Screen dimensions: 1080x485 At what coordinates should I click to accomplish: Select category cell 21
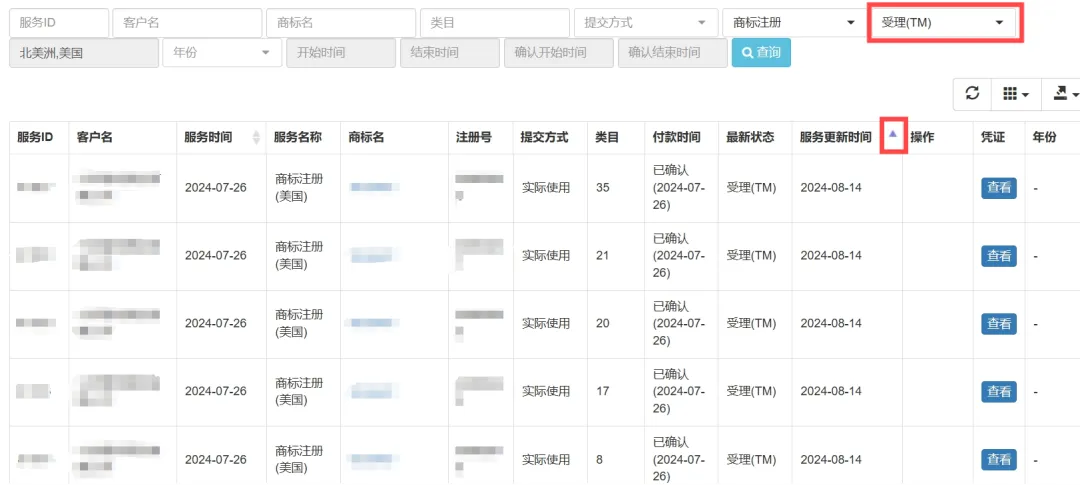(x=603, y=256)
